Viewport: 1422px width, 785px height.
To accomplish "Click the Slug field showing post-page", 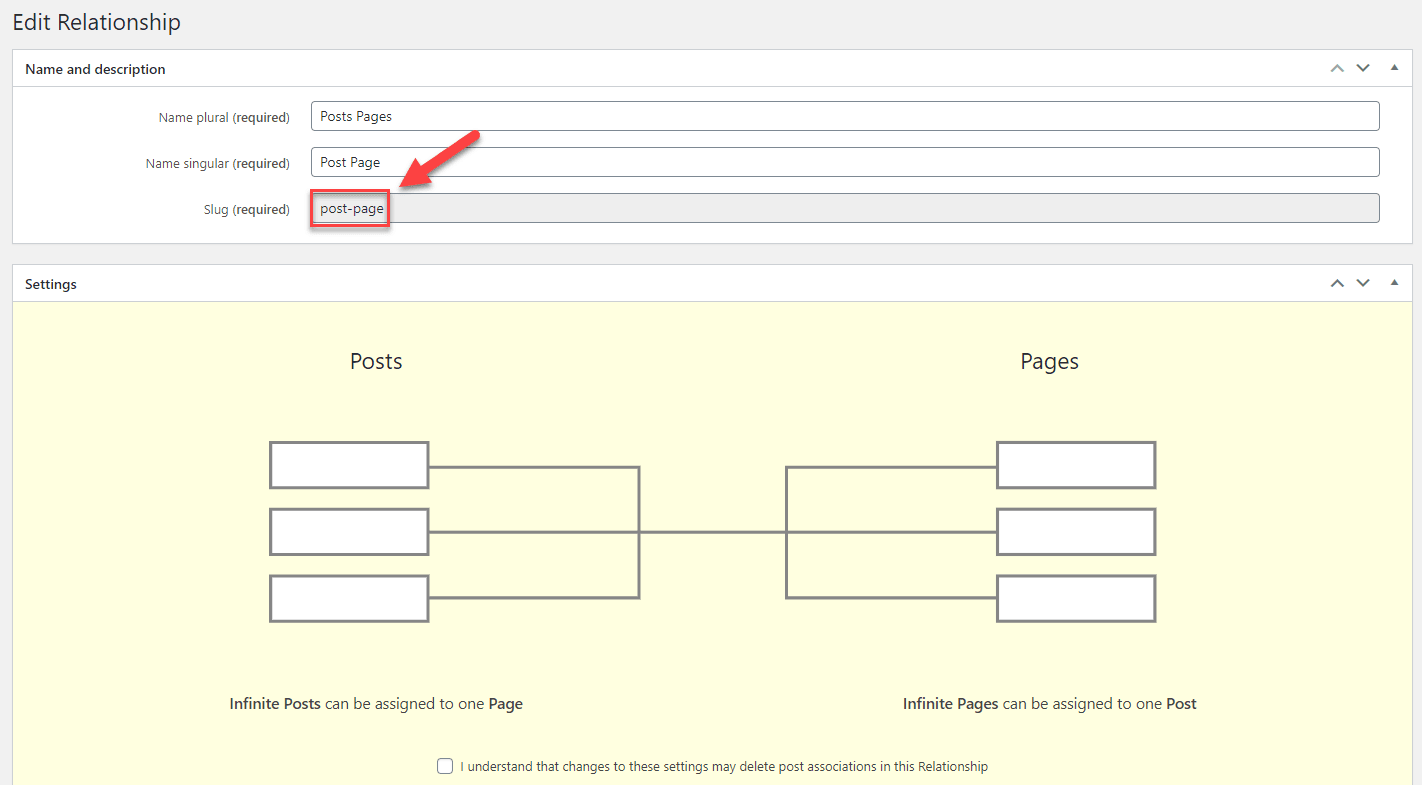I will [x=844, y=208].
